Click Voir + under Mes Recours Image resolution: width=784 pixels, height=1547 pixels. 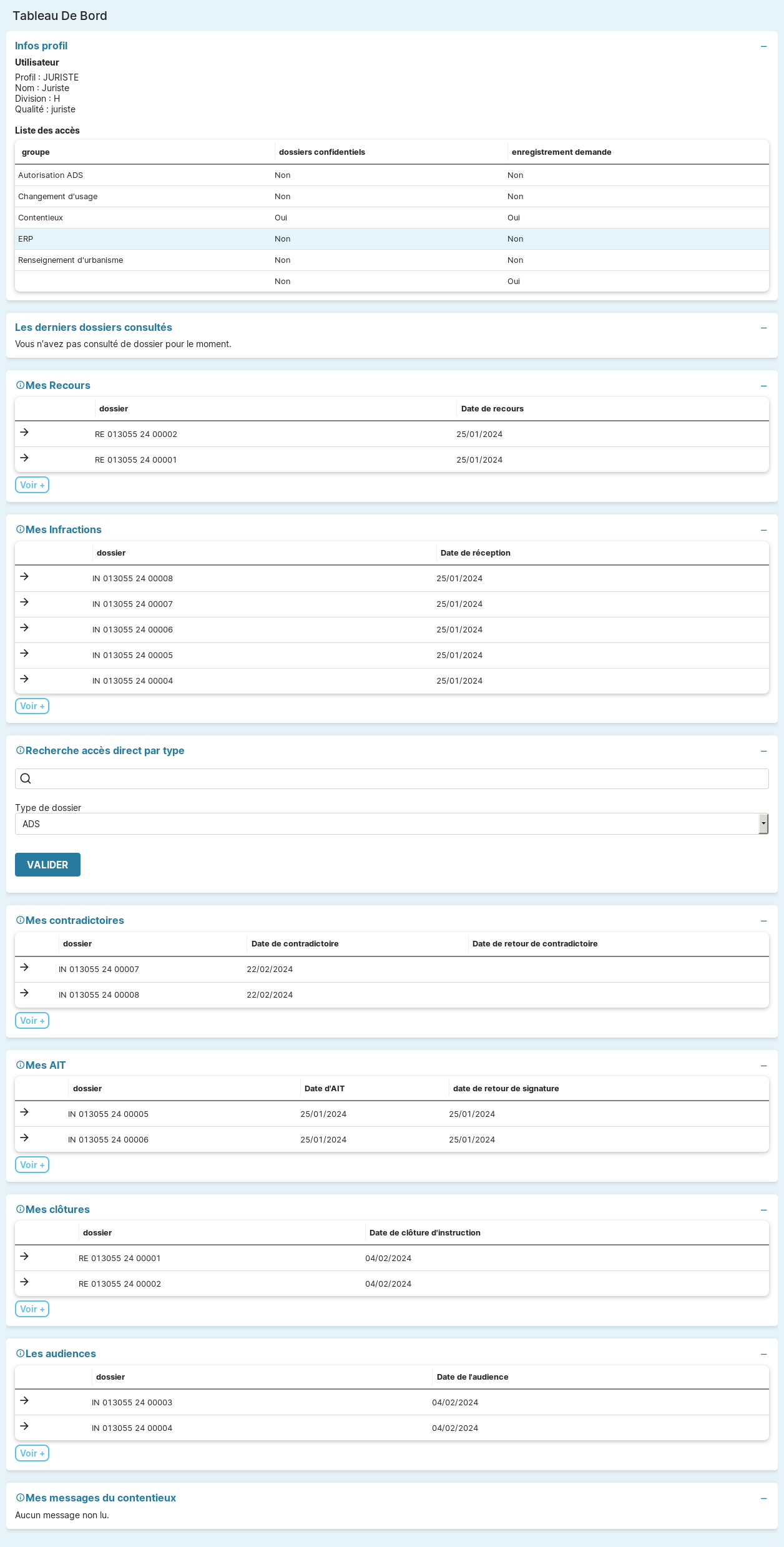(32, 485)
